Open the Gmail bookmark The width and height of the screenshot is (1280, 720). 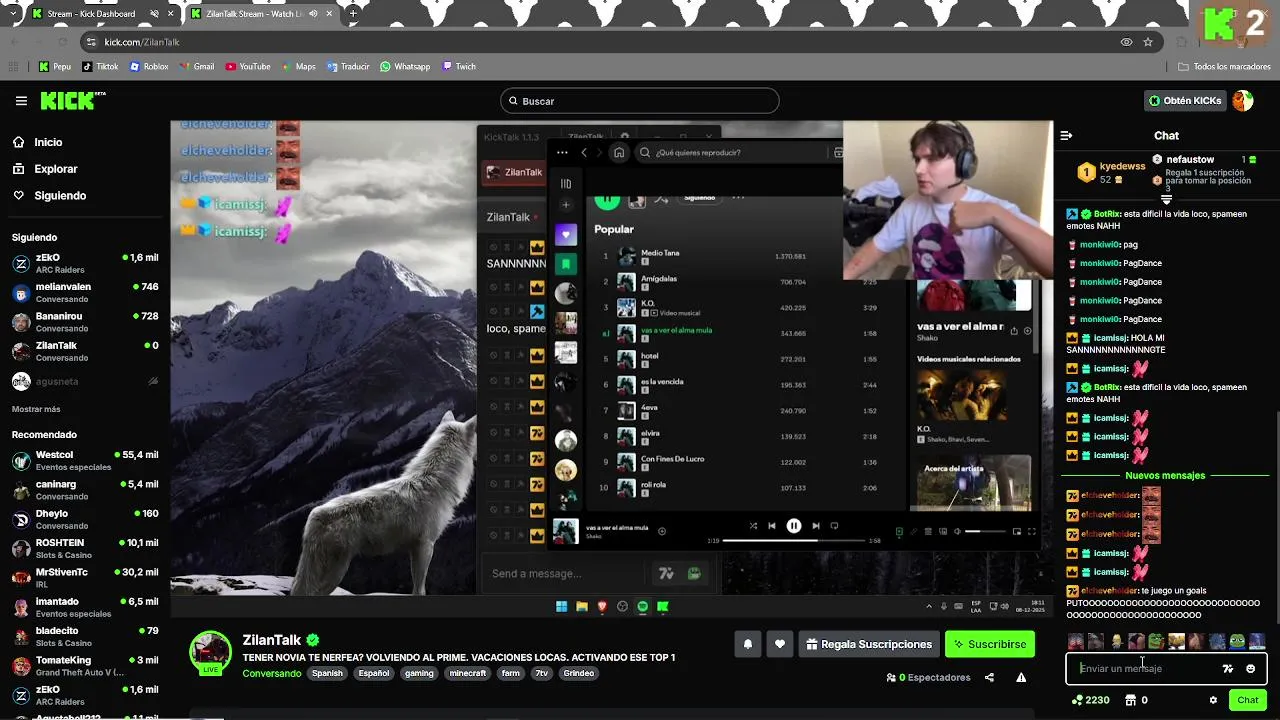click(x=197, y=67)
